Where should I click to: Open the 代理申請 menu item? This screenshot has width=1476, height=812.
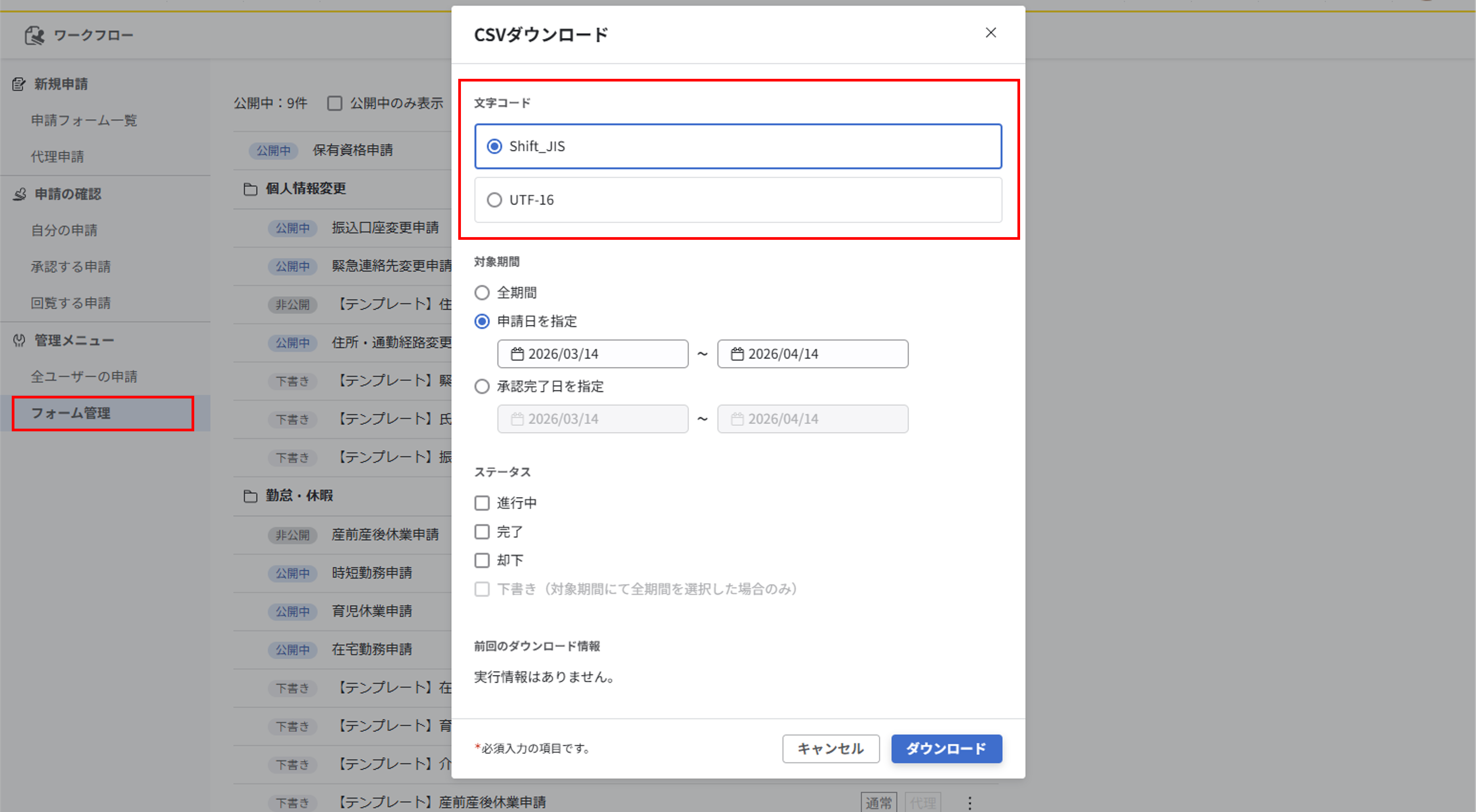tap(57, 156)
